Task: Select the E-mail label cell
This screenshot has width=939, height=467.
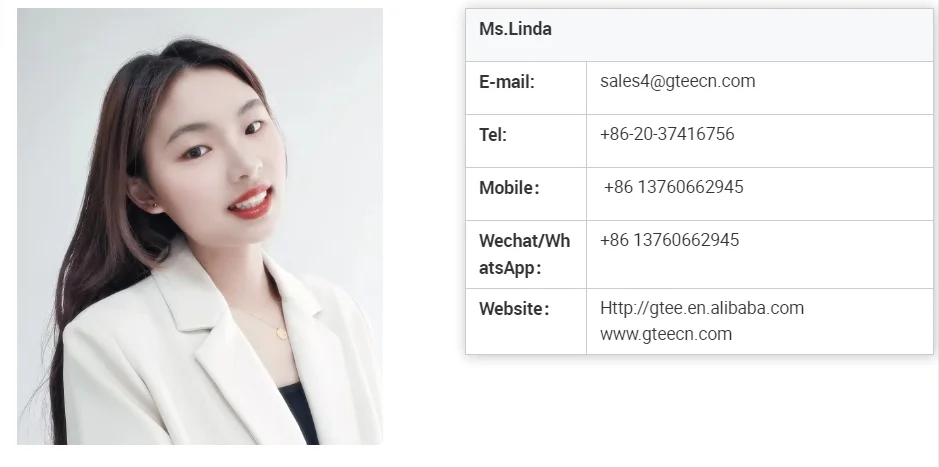Action: point(526,88)
